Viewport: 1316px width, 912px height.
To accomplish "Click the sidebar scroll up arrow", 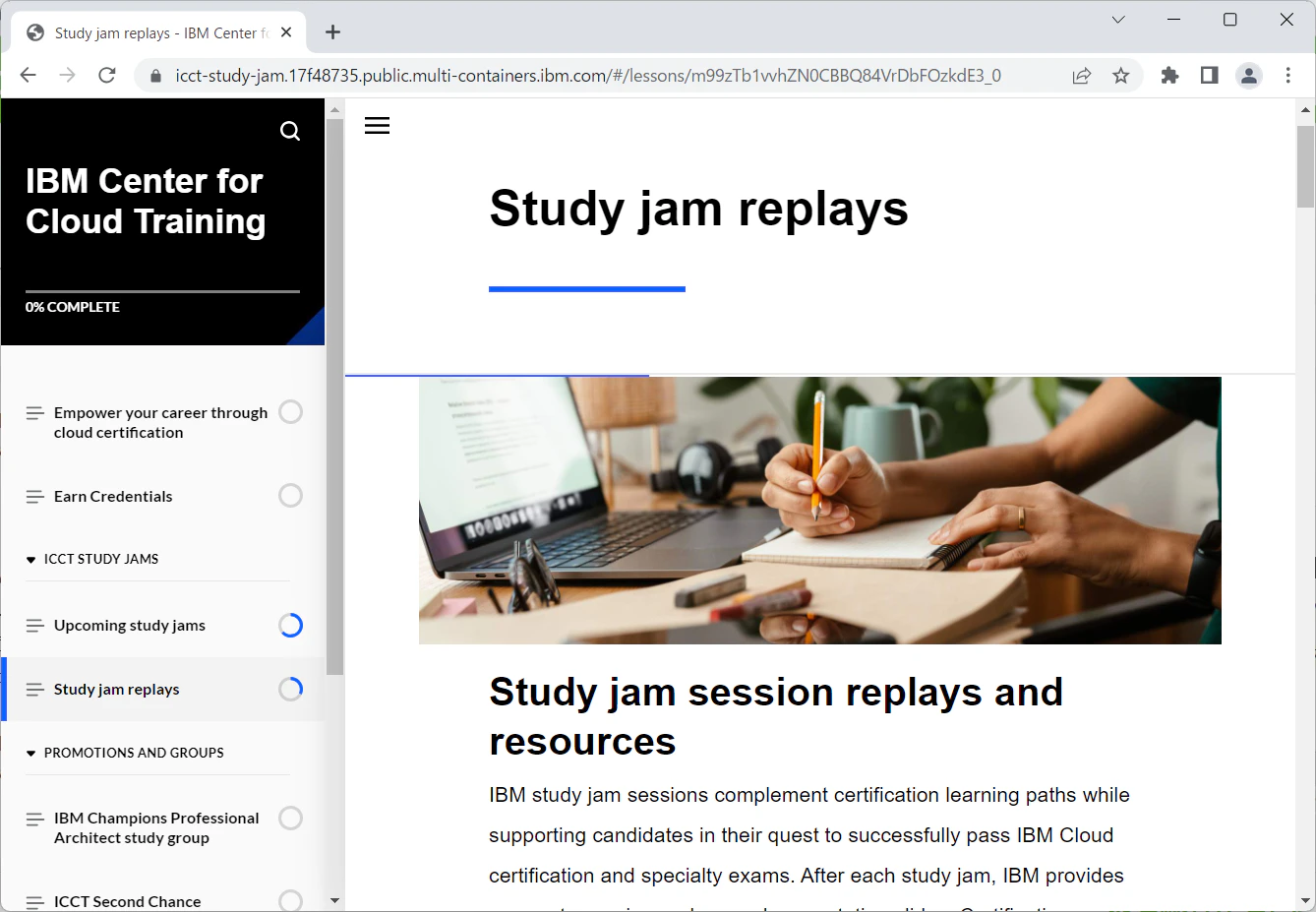I will point(334,110).
